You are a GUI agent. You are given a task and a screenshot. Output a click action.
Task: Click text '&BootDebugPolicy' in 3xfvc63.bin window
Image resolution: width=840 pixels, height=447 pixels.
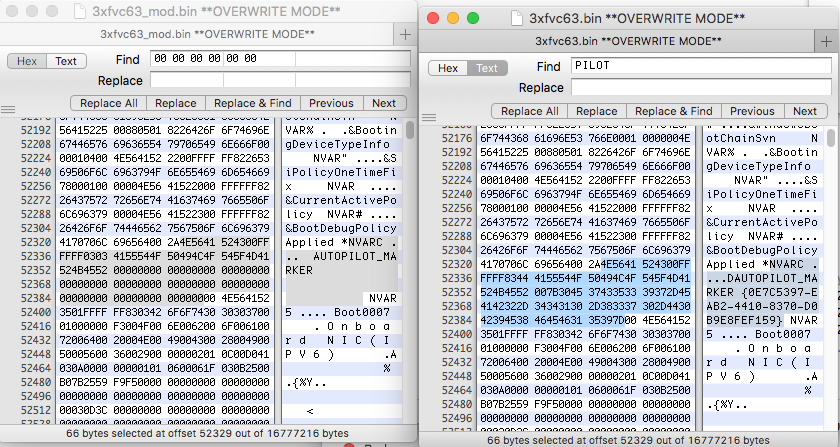[x=762, y=250]
